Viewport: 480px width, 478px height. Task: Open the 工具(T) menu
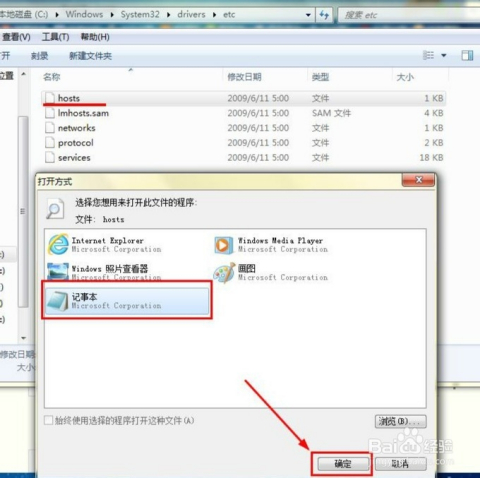55,37
